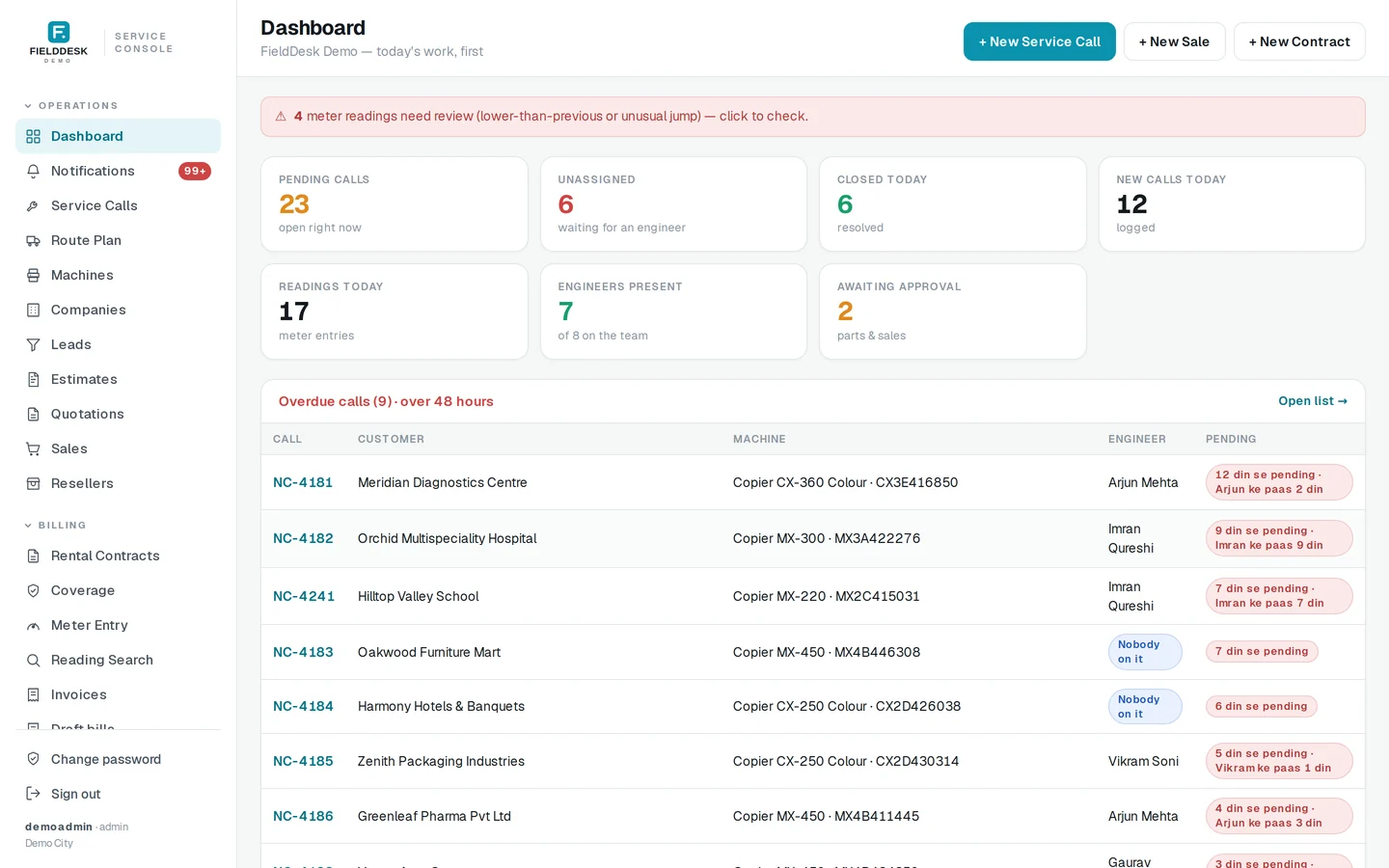Click Copier MX-450 · MX4B411445 machine cell
Image resolution: width=1389 pixels, height=868 pixels.
(x=826, y=816)
